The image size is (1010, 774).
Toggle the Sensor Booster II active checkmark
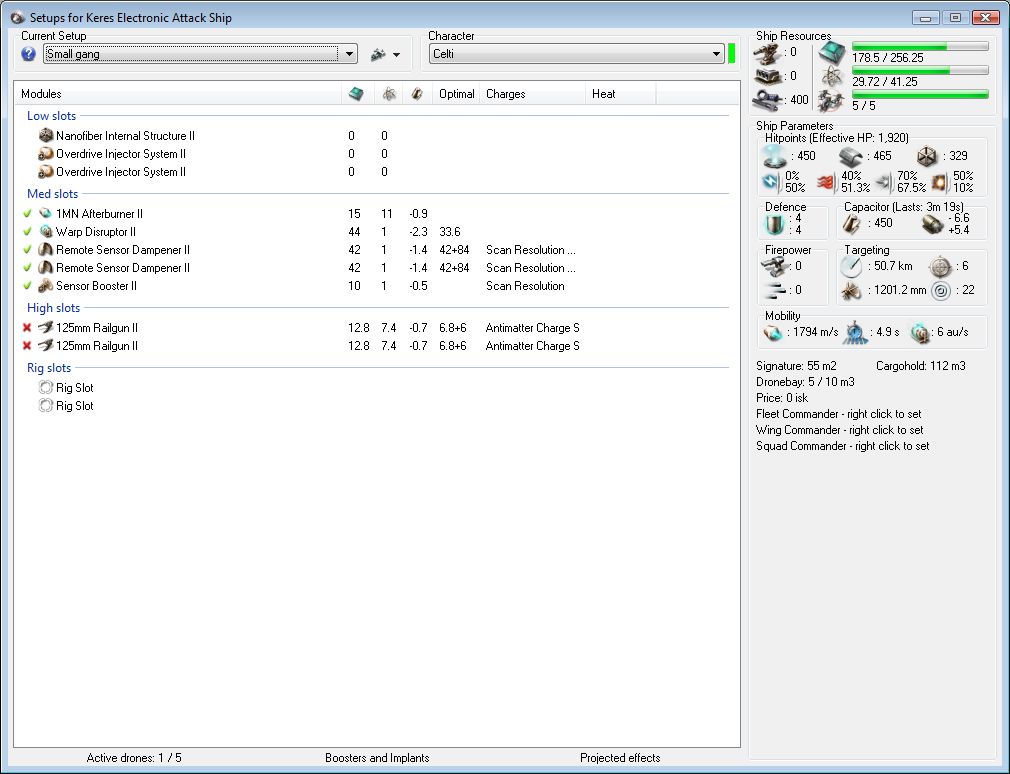(x=27, y=286)
